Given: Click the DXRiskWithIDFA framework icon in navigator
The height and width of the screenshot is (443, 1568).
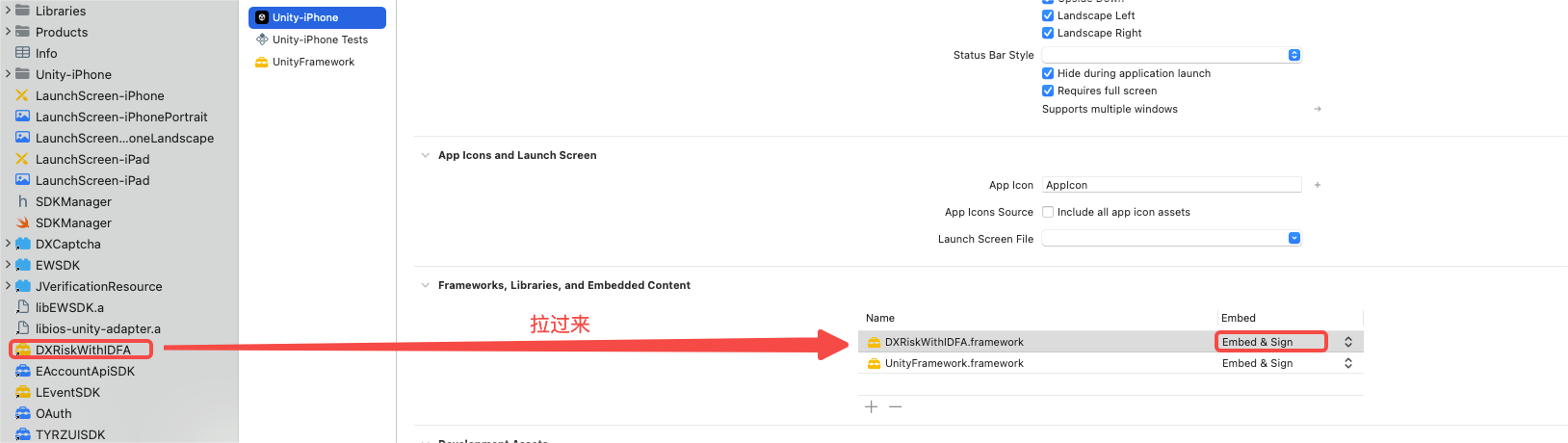Looking at the screenshot, I should 23,350.
